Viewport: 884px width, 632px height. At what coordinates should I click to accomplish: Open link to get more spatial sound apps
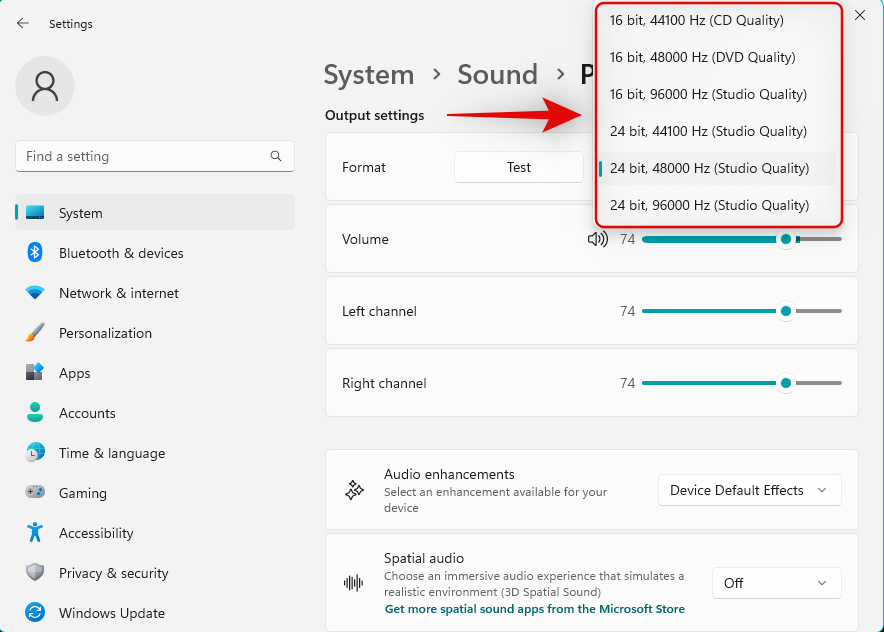tap(534, 609)
